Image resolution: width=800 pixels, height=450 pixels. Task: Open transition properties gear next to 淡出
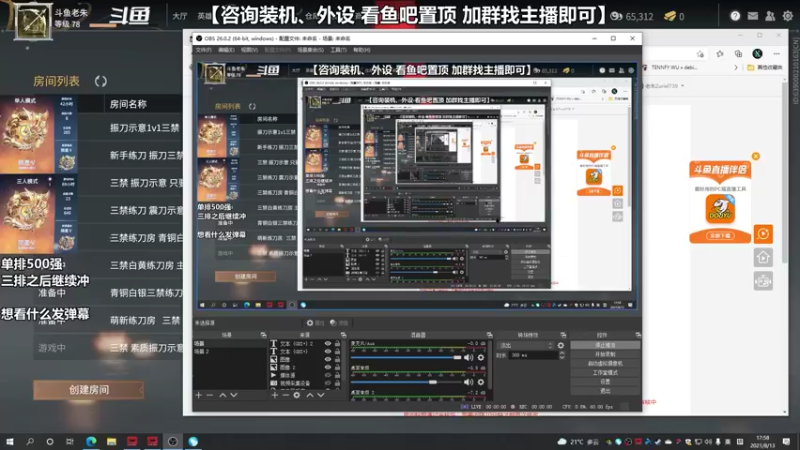[x=561, y=345]
